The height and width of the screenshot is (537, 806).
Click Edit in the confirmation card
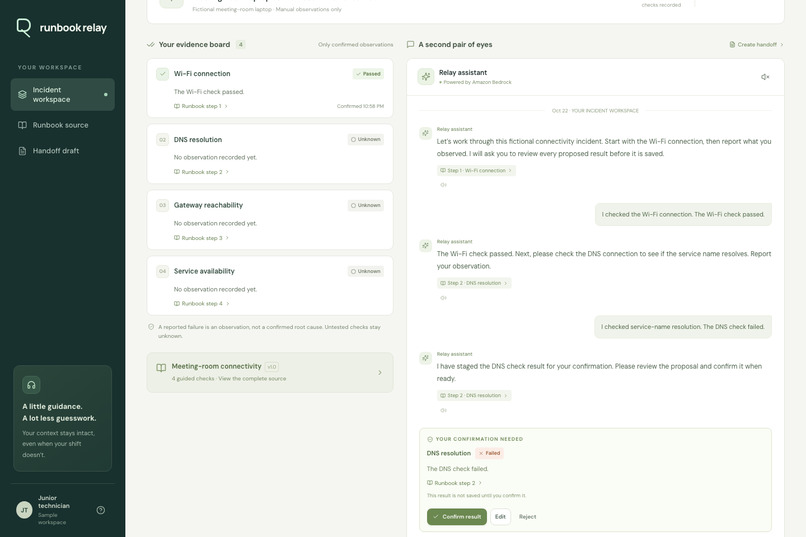click(500, 517)
